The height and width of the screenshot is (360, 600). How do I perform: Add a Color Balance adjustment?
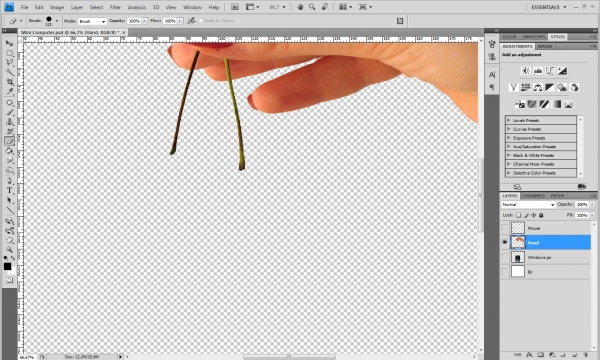pos(538,88)
